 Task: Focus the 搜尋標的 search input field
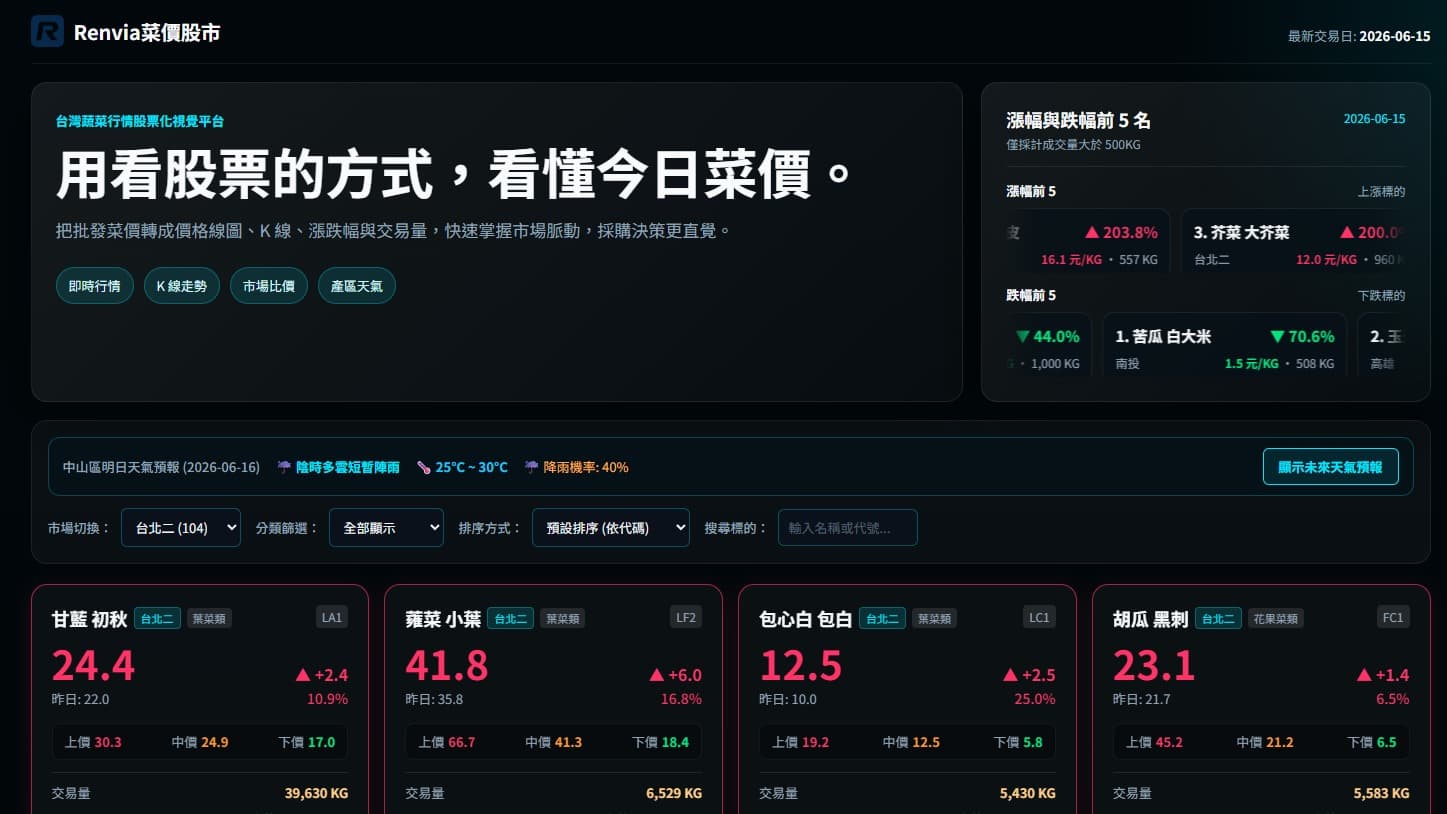point(848,528)
